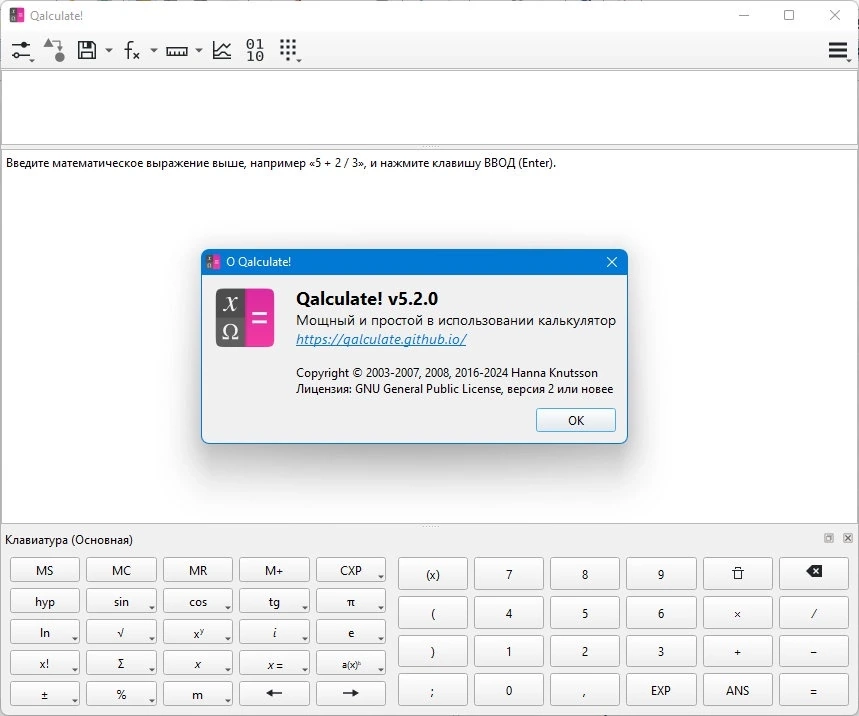859x716 pixels.
Task: Click the cos function key
Action: (x=198, y=602)
